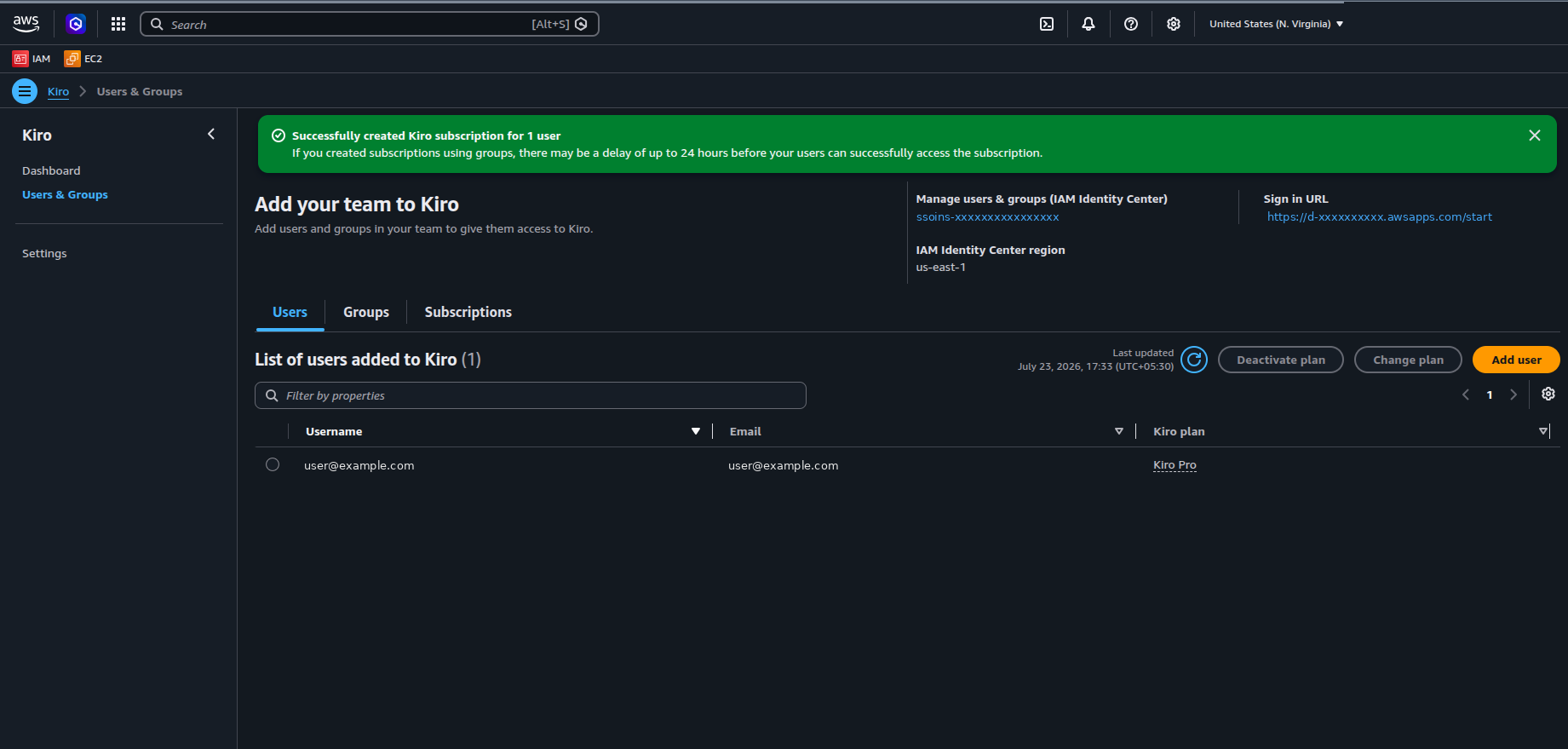Switch to the Groups tab
This screenshot has width=1568, height=749.
tap(366, 312)
